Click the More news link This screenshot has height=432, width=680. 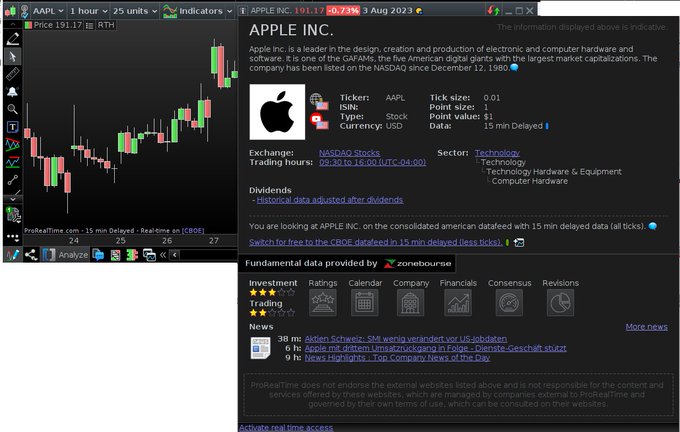646,327
